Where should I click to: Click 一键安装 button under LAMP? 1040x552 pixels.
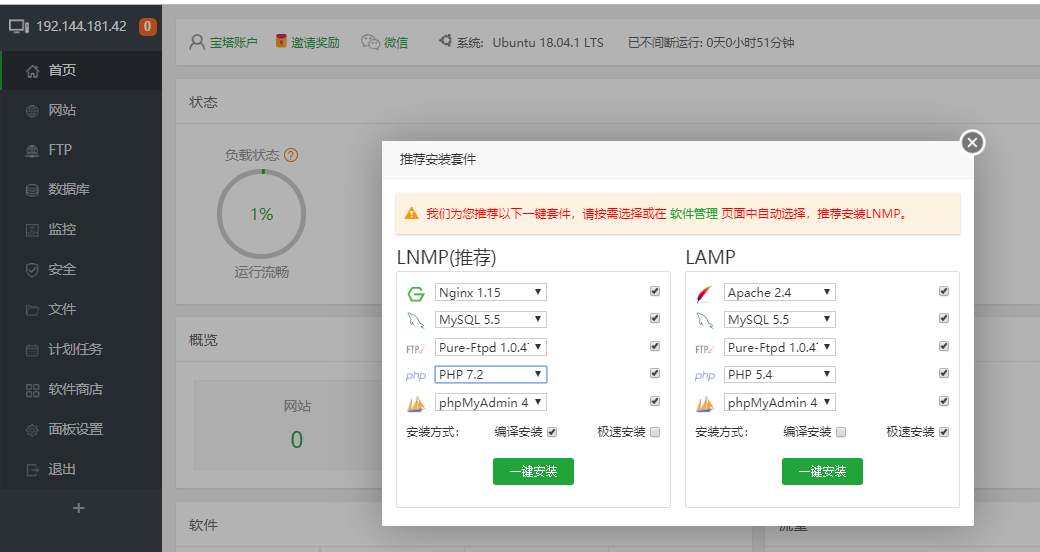tap(822, 472)
